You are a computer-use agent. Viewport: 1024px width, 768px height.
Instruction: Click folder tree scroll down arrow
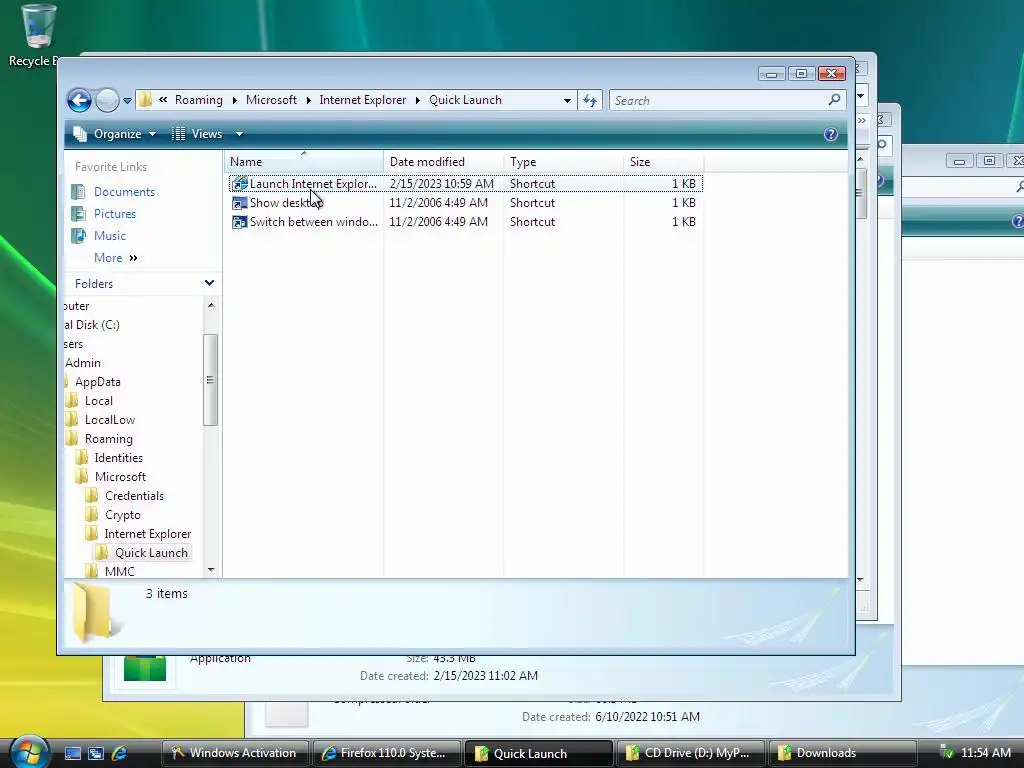(x=210, y=570)
